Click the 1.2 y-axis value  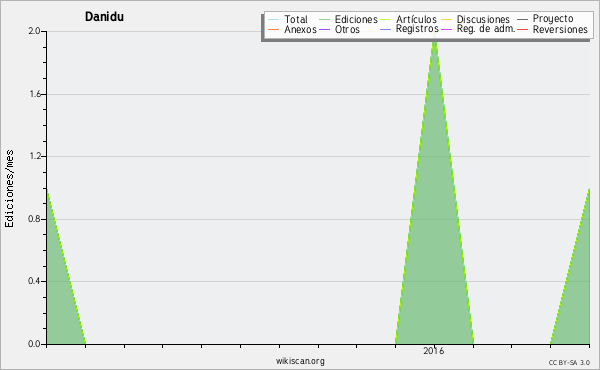[34, 156]
